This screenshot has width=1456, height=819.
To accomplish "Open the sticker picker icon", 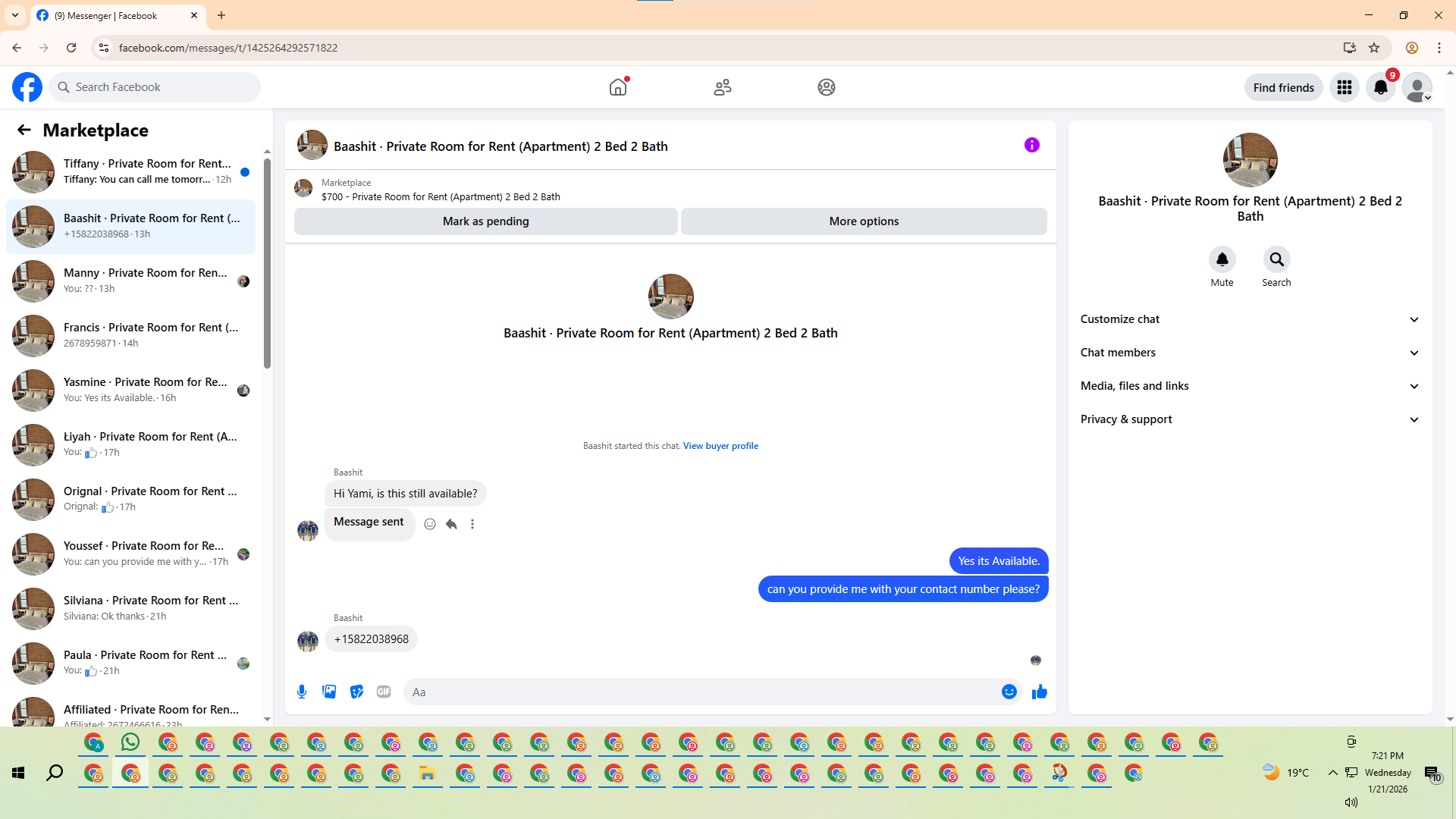I will click(356, 692).
